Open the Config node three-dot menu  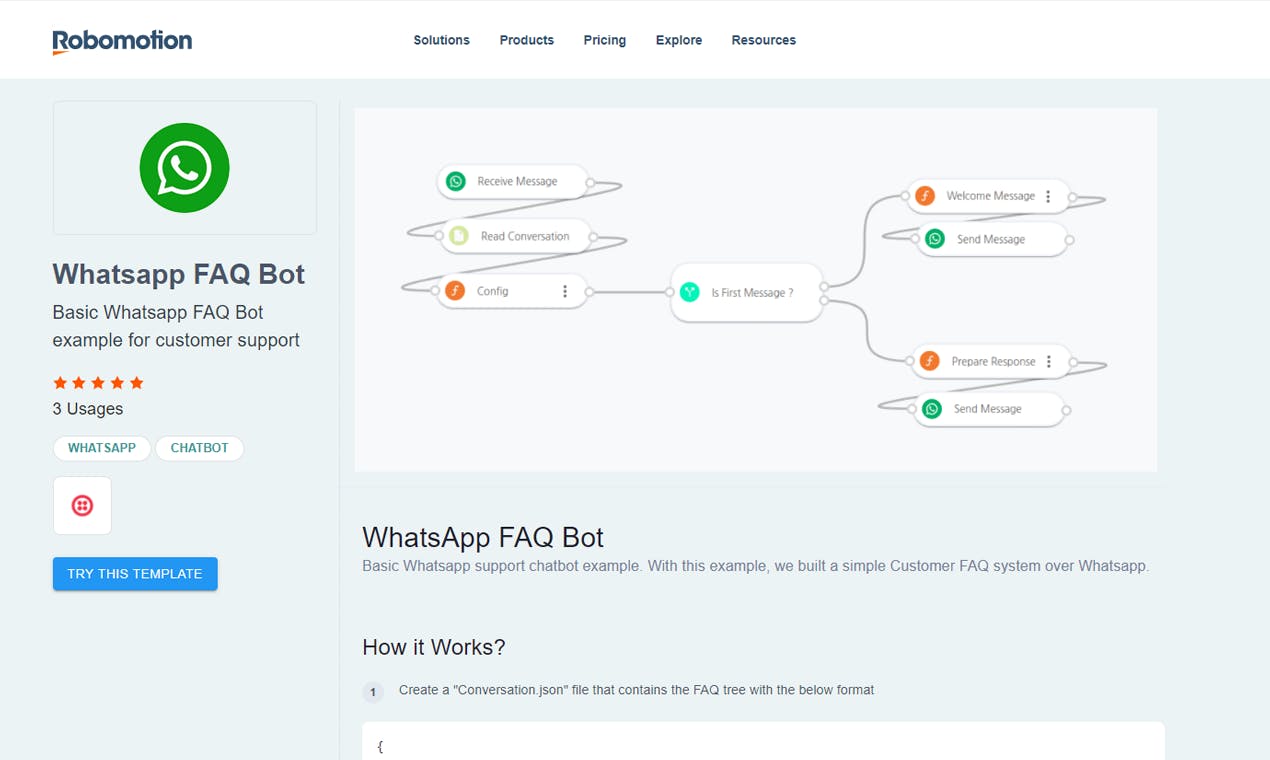[x=565, y=291]
